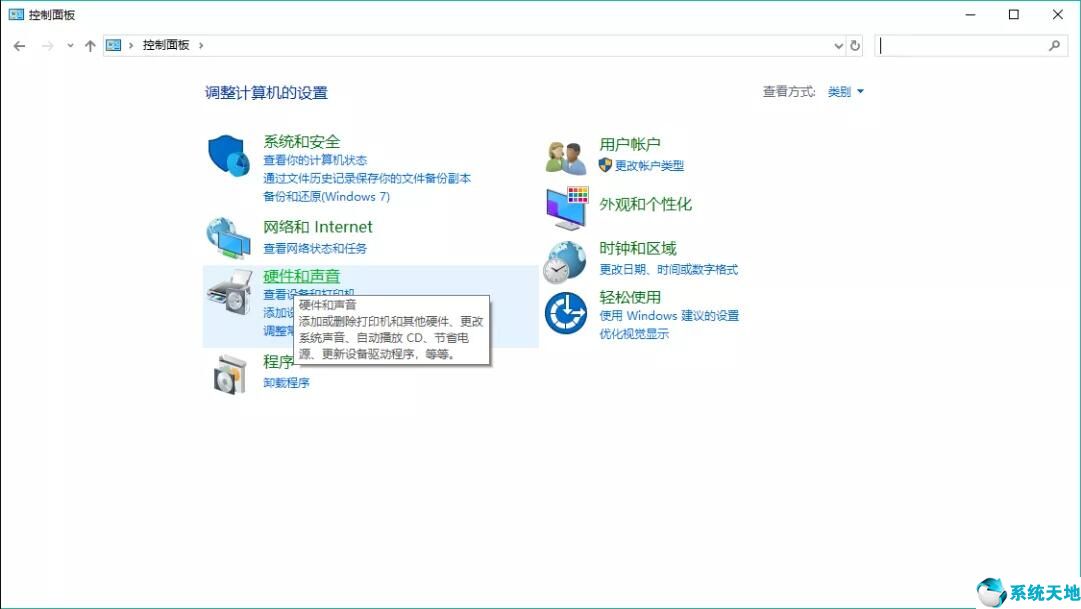Click the search magnifier icon

(x=1055, y=45)
